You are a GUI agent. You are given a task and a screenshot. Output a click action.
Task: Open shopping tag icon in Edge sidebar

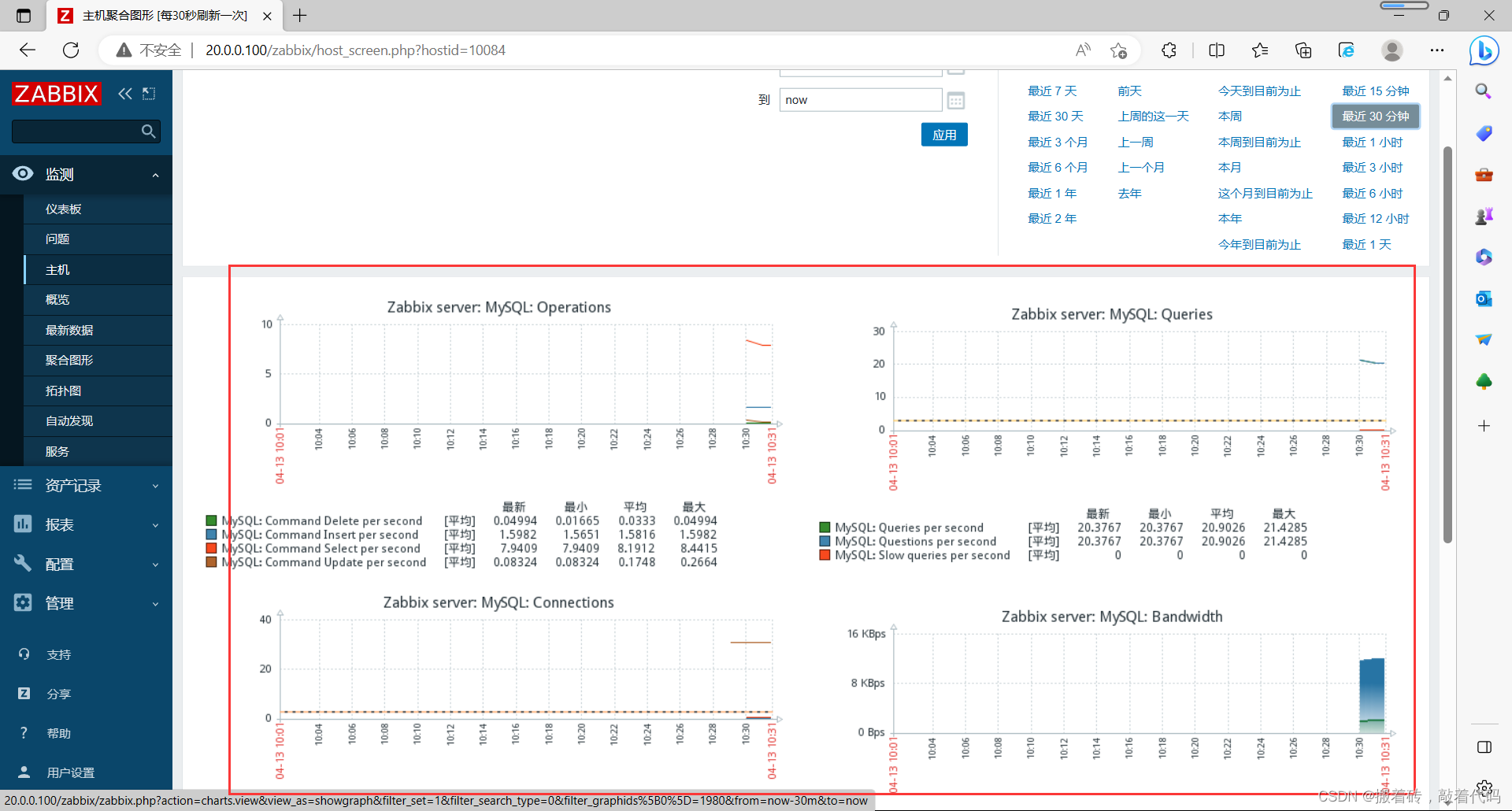point(1484,133)
